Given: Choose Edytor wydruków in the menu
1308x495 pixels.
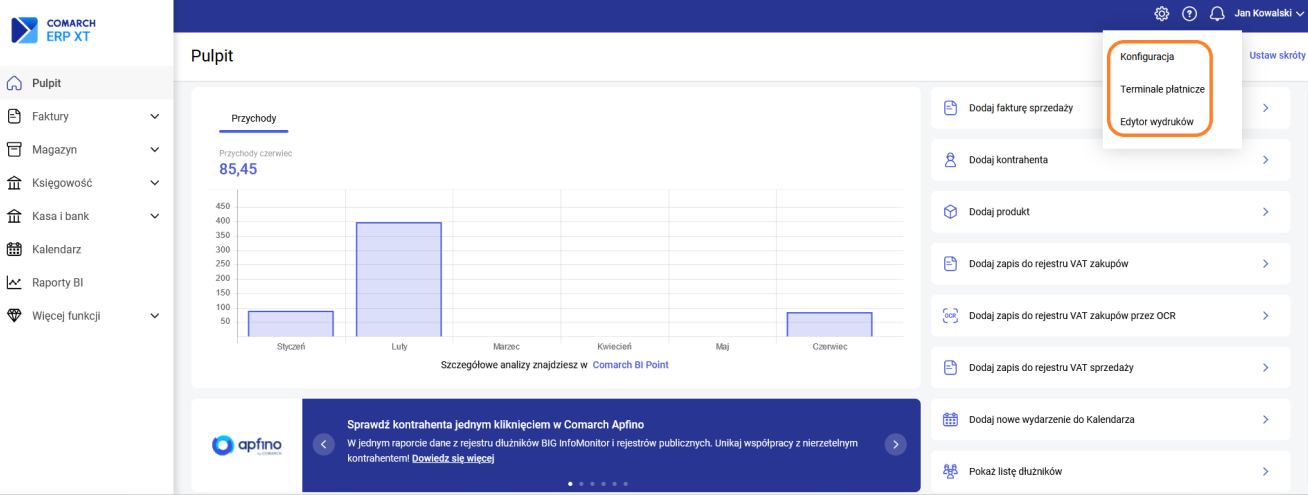Looking at the screenshot, I should click(1157, 121).
